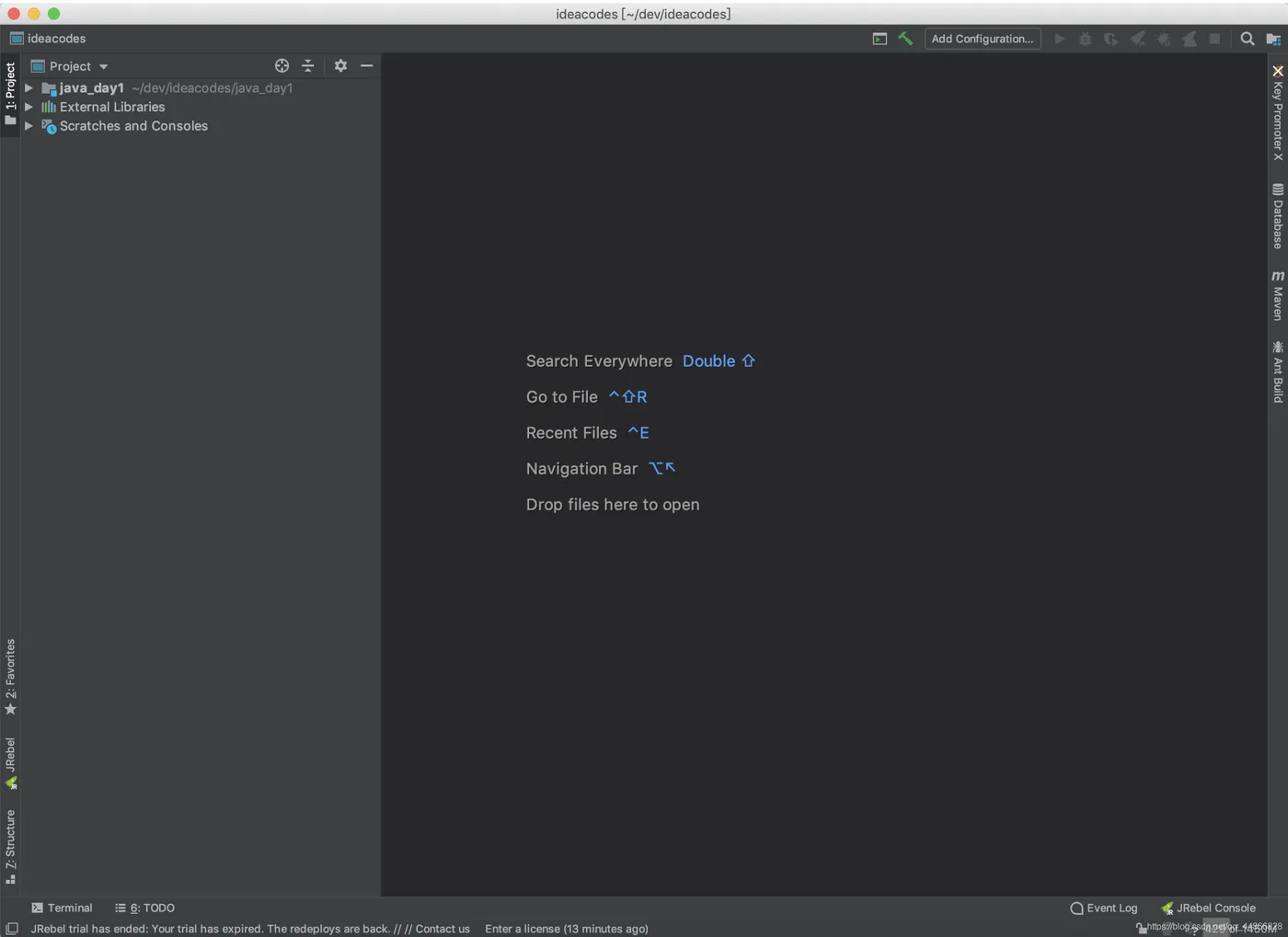Click ideacodes breadcrumb in navigation bar

tap(48, 39)
